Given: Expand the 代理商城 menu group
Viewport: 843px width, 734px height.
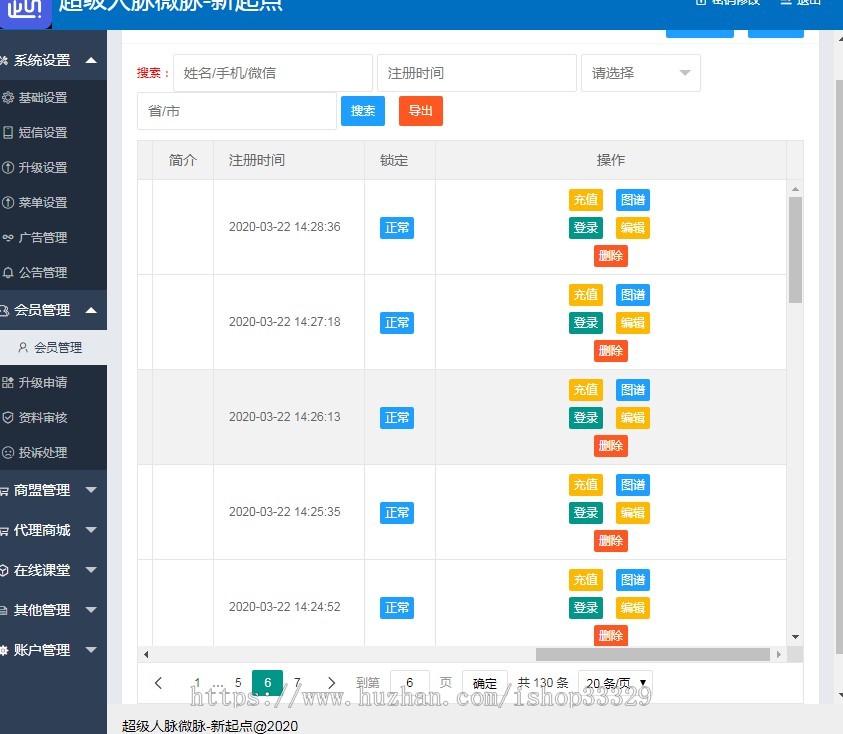Looking at the screenshot, I should 45,530.
